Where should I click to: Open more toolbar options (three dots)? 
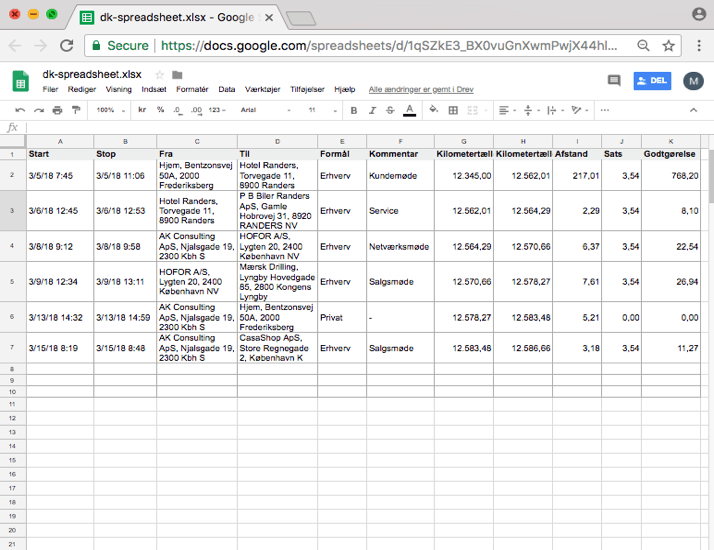[605, 110]
